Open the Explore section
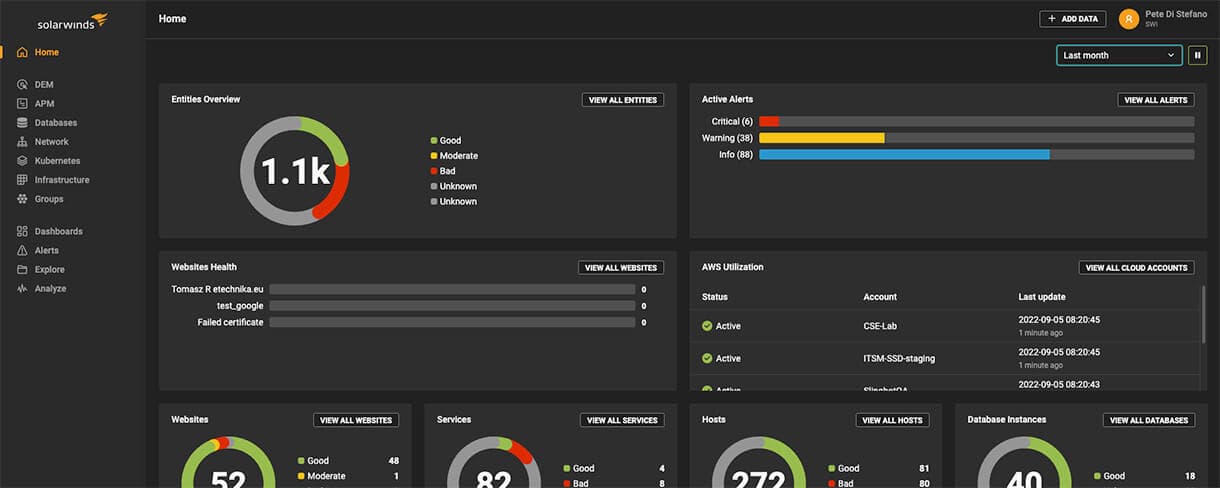Viewport: 1220px width, 488px height. pyautogui.click(x=50, y=269)
